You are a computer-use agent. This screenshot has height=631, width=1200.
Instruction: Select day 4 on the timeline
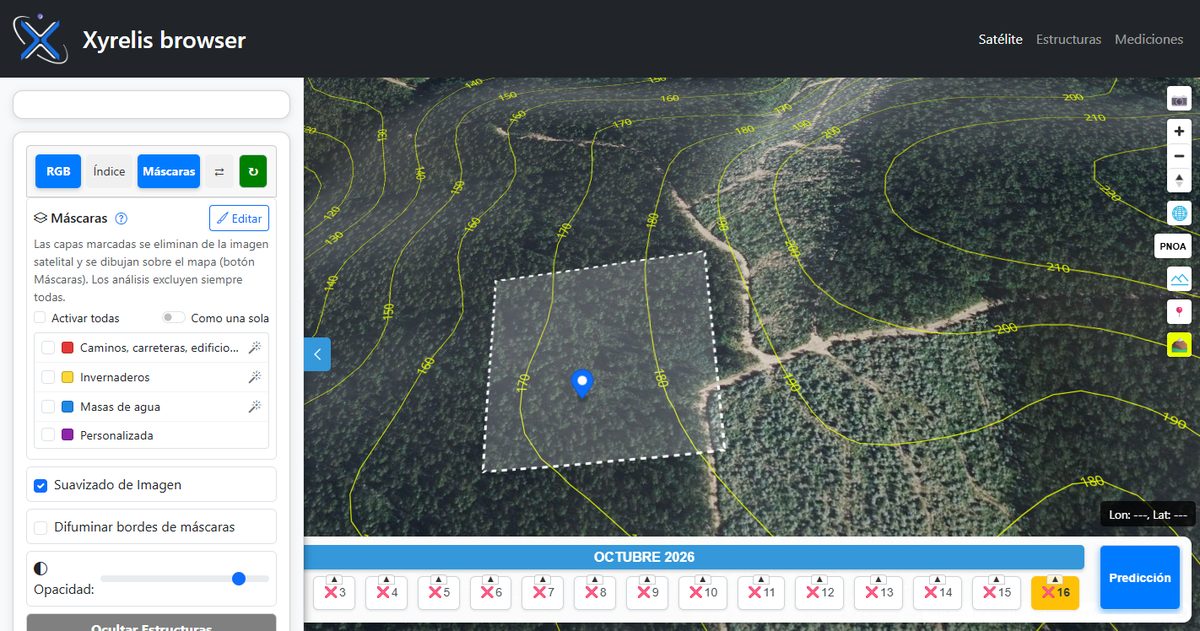tap(386, 592)
